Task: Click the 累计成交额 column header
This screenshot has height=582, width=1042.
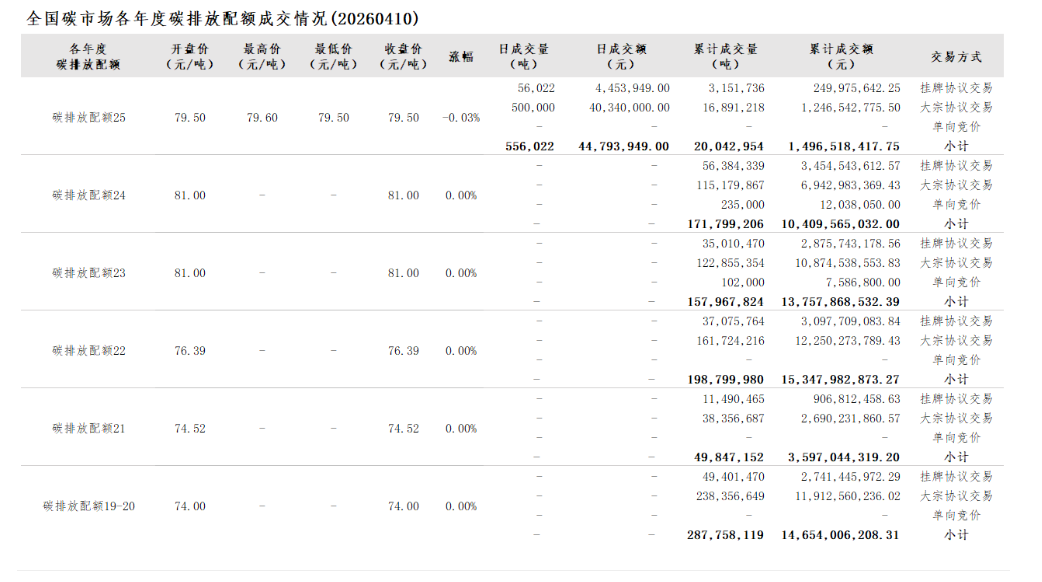Action: click(x=841, y=56)
